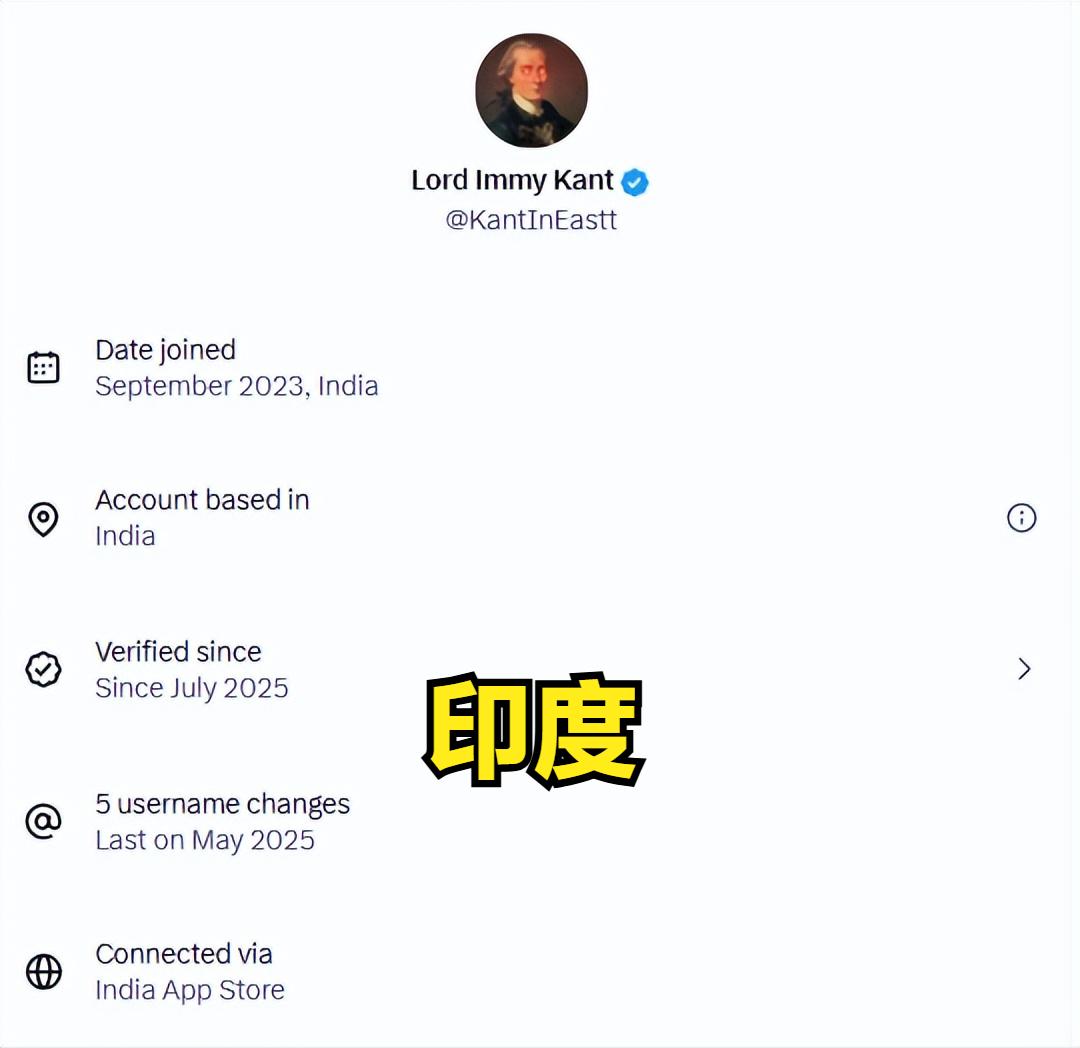
Task: Click the Lord Immy Kant display name
Action: coord(512,180)
